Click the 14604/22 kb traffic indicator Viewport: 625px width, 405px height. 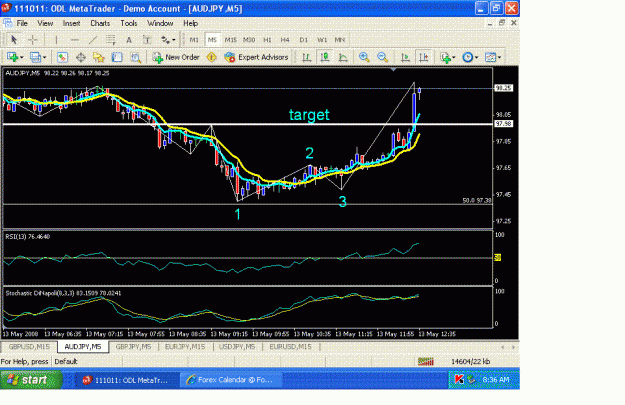pyautogui.click(x=470, y=362)
